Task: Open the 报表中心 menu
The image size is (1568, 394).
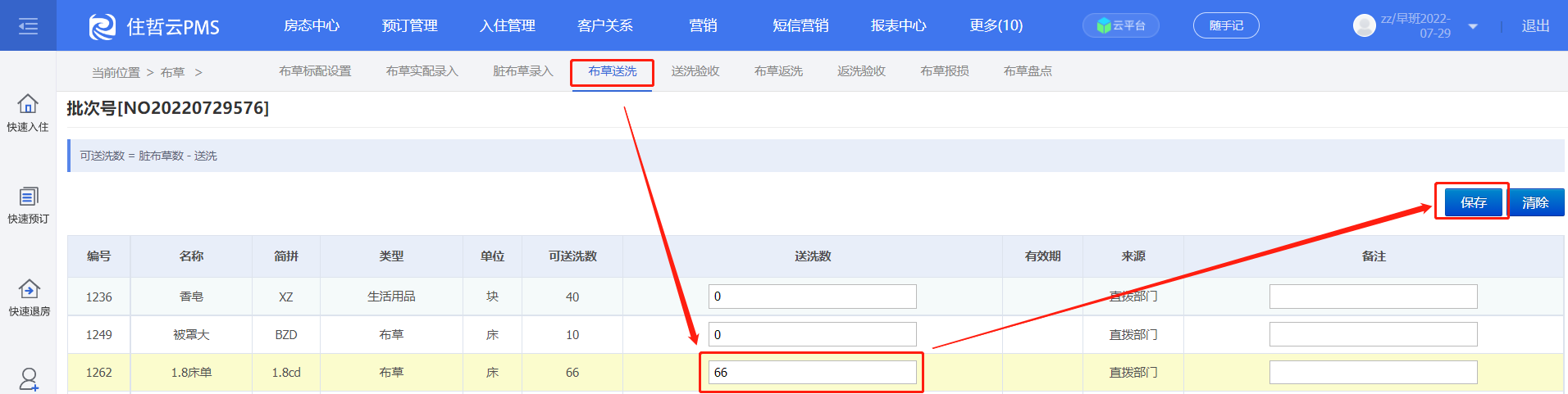Action: click(899, 26)
